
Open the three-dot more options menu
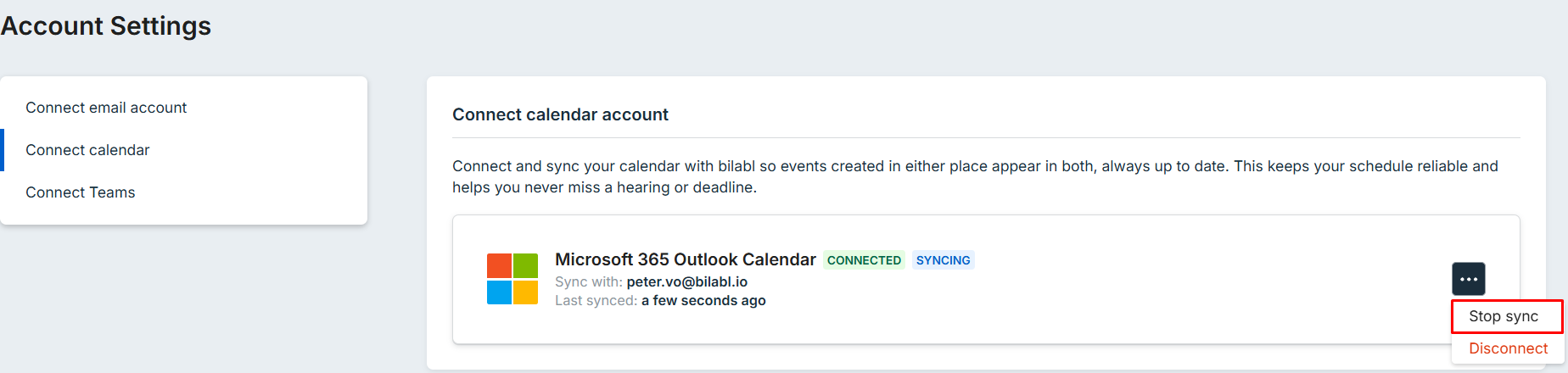(x=1469, y=279)
